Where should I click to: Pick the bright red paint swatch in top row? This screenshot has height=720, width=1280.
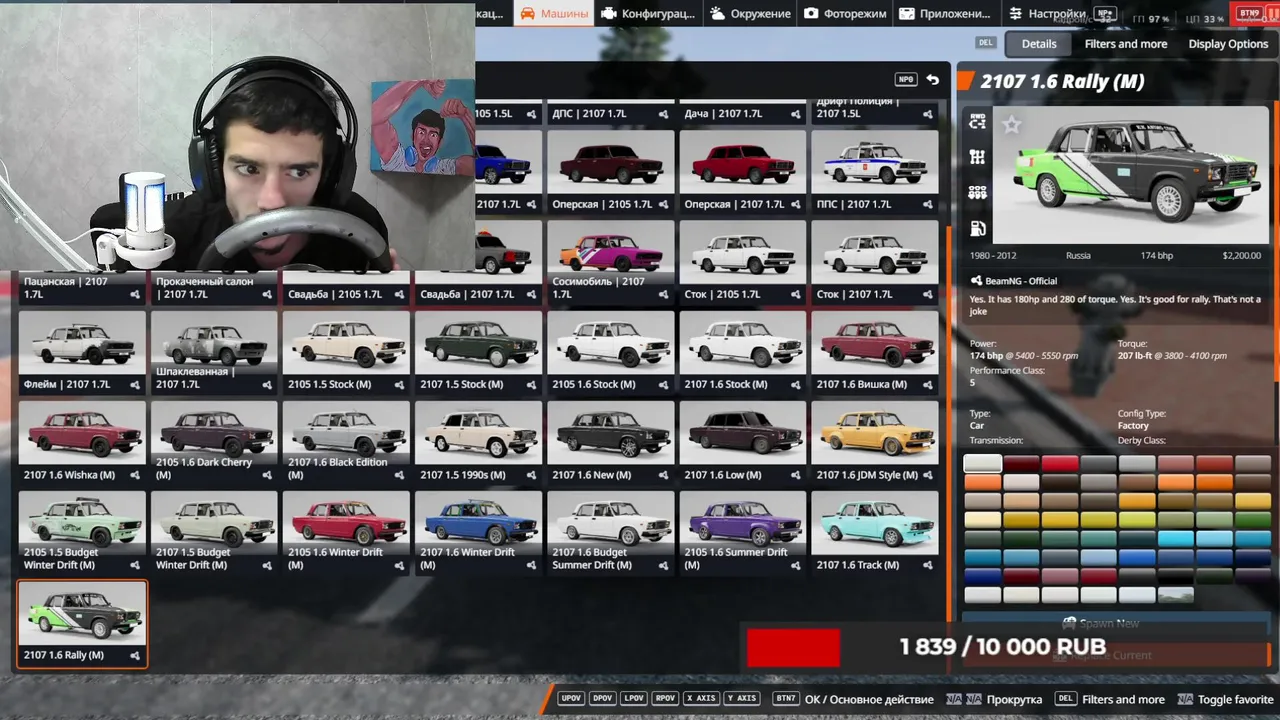1060,463
